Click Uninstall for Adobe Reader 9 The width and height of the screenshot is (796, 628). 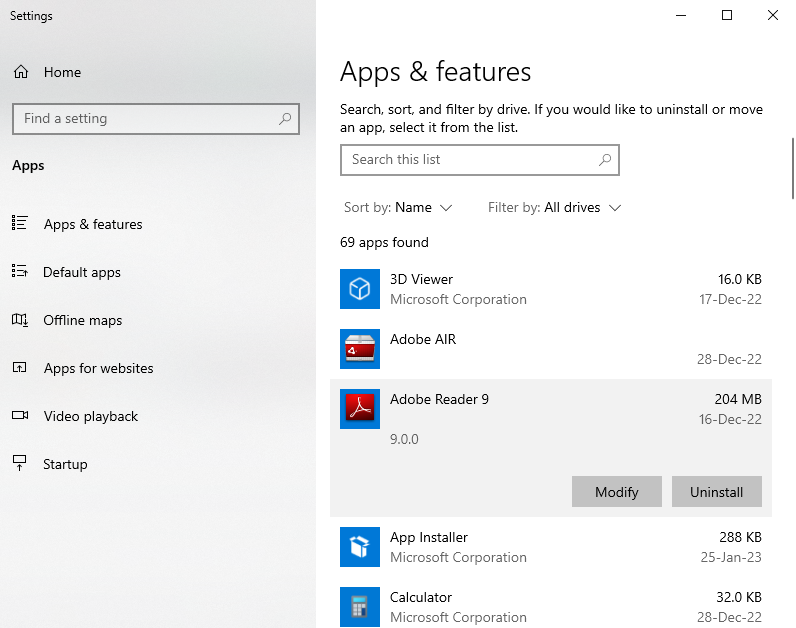coord(717,491)
